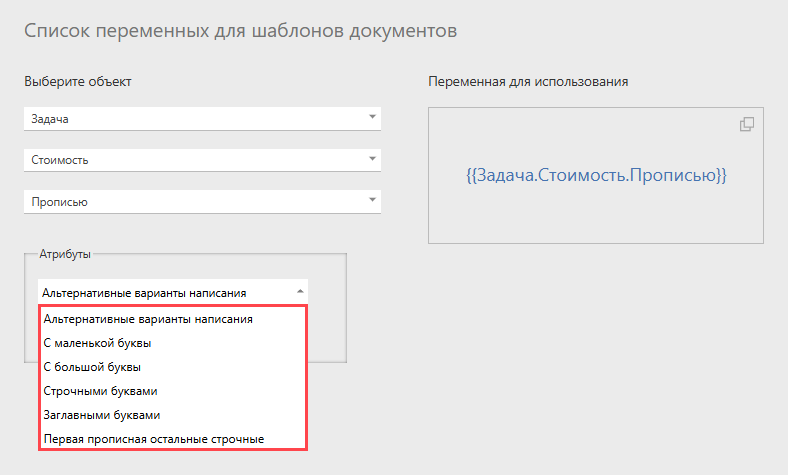Click the Список переменных для шаблонов документов heading
This screenshot has width=788, height=475.
click(241, 31)
